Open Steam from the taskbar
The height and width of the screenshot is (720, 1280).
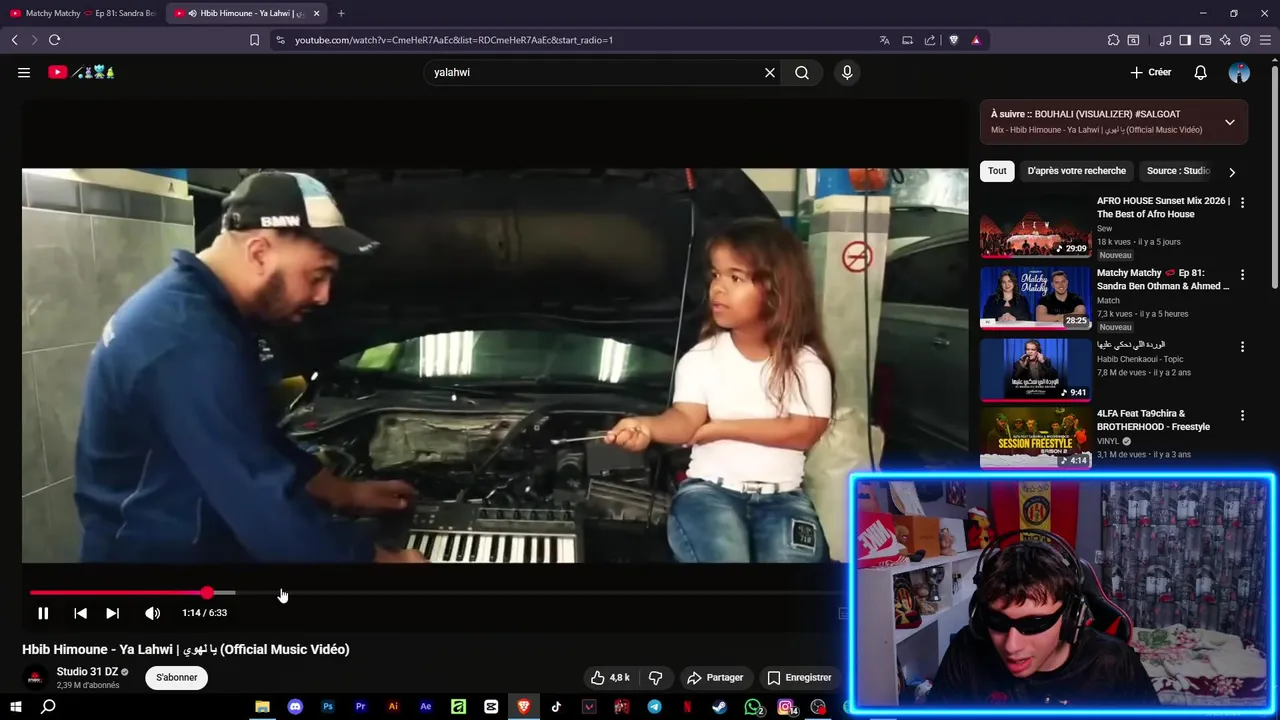pos(719,707)
